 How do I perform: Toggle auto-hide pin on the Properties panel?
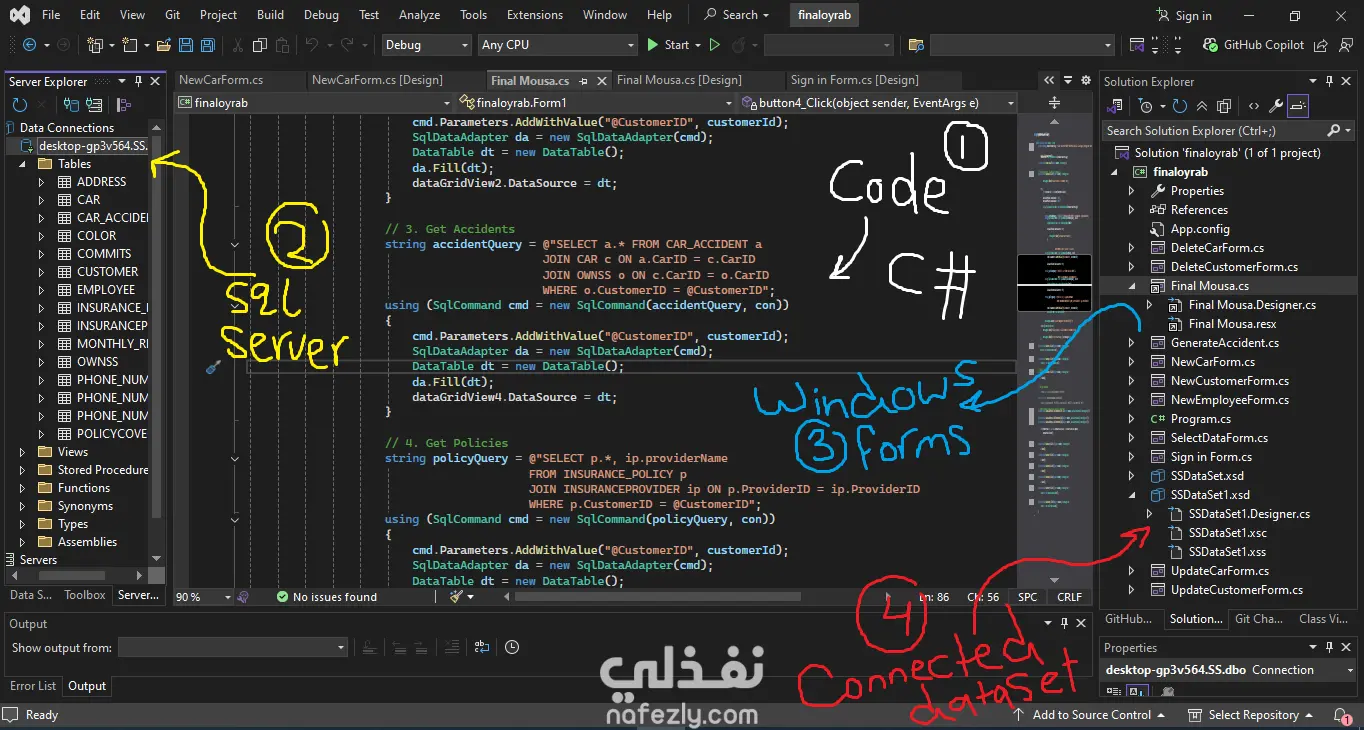tap(1329, 648)
